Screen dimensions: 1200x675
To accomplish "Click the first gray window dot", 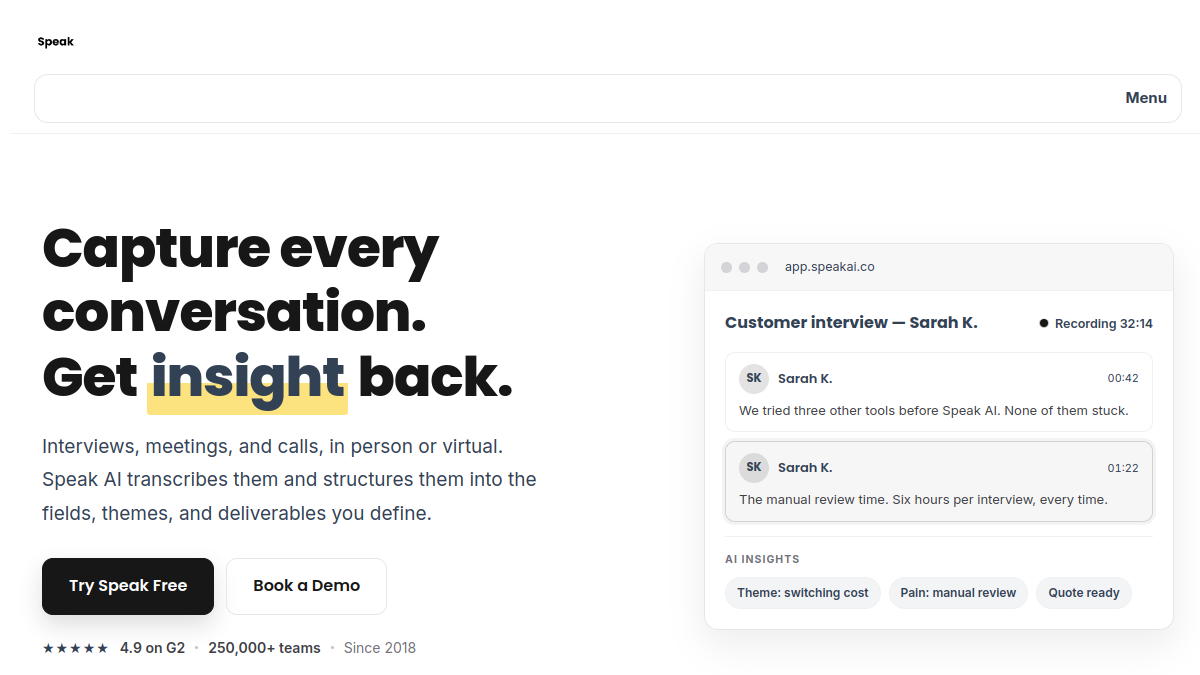I will [x=727, y=267].
